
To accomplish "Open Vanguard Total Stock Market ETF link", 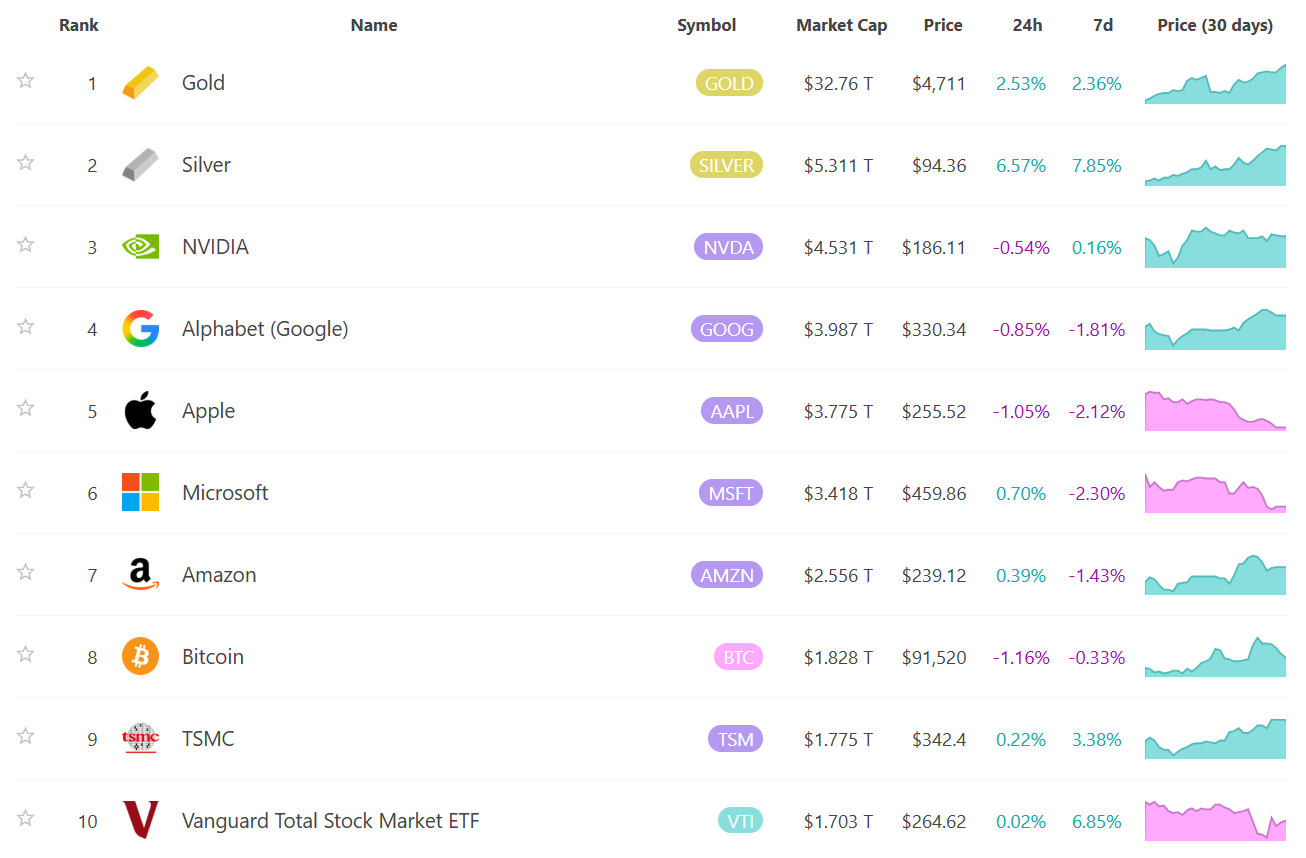I will [x=331, y=821].
